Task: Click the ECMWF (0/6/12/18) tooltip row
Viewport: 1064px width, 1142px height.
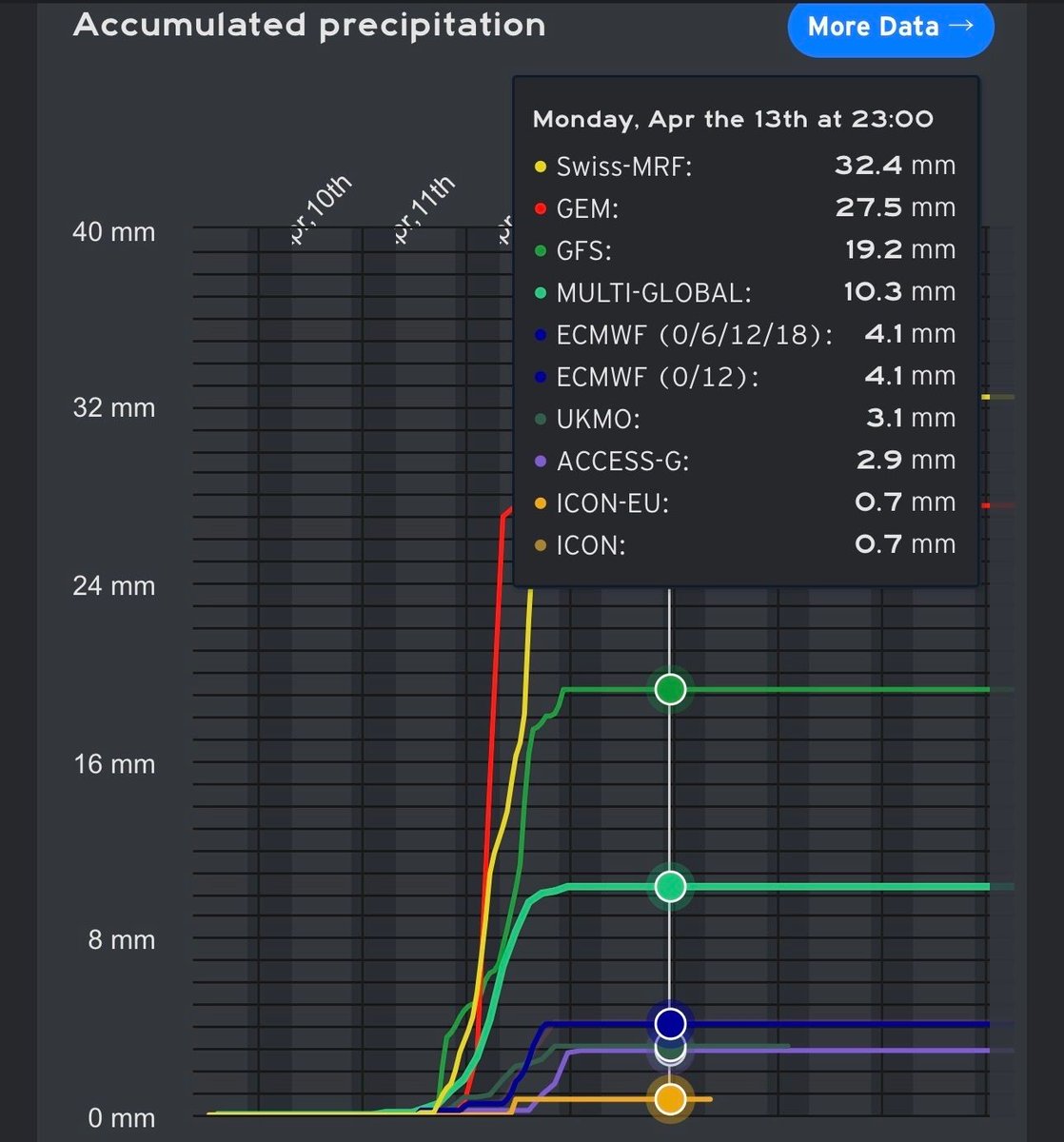Action: [x=744, y=334]
